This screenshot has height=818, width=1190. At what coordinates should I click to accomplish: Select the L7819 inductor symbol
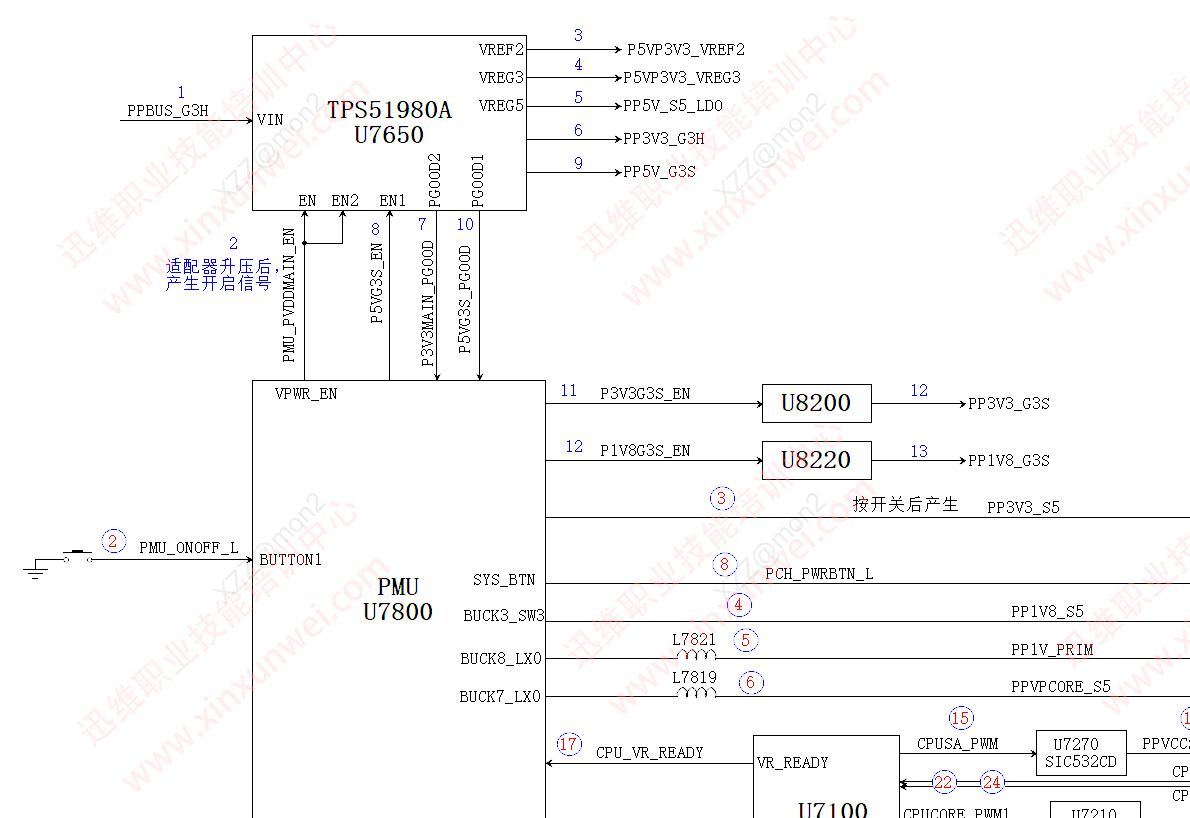[696, 693]
